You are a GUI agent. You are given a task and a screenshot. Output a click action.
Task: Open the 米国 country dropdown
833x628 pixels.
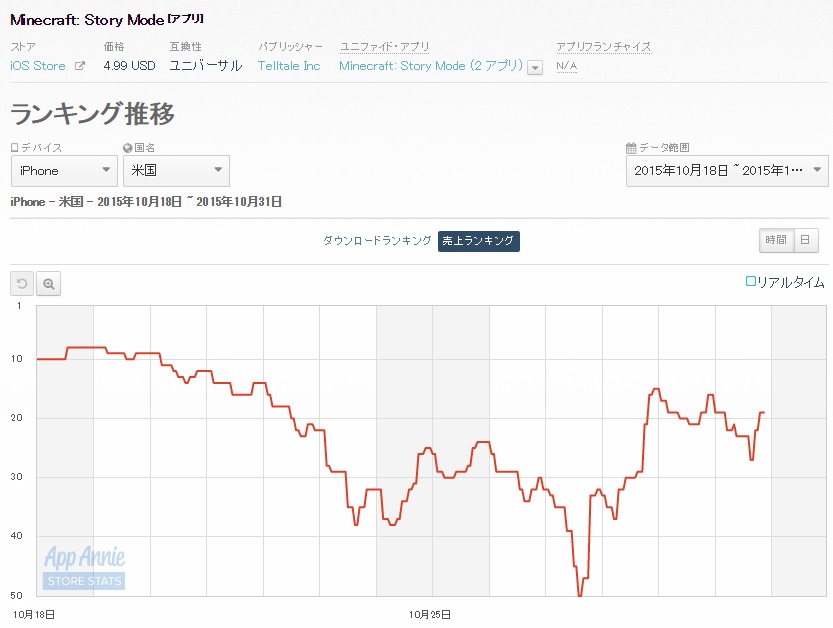tap(176, 171)
